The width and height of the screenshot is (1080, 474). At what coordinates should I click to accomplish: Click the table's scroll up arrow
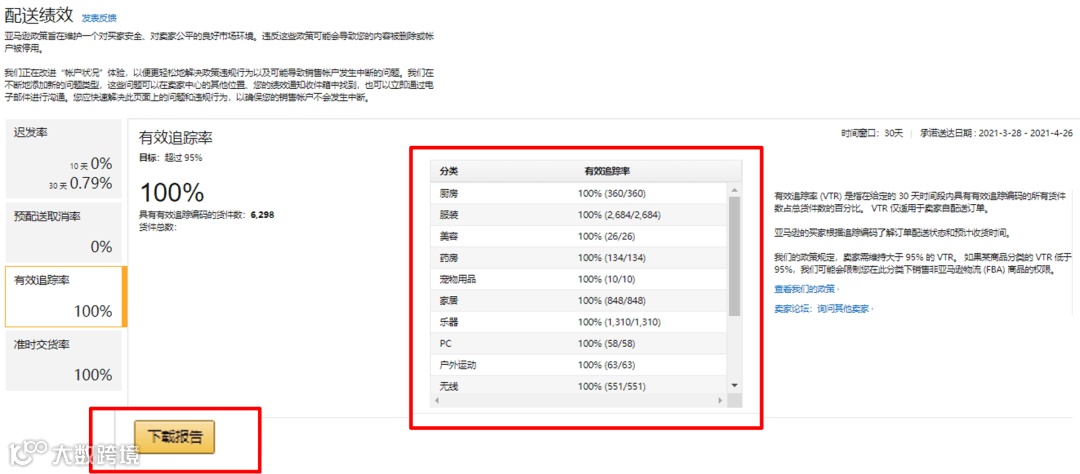tap(734, 189)
